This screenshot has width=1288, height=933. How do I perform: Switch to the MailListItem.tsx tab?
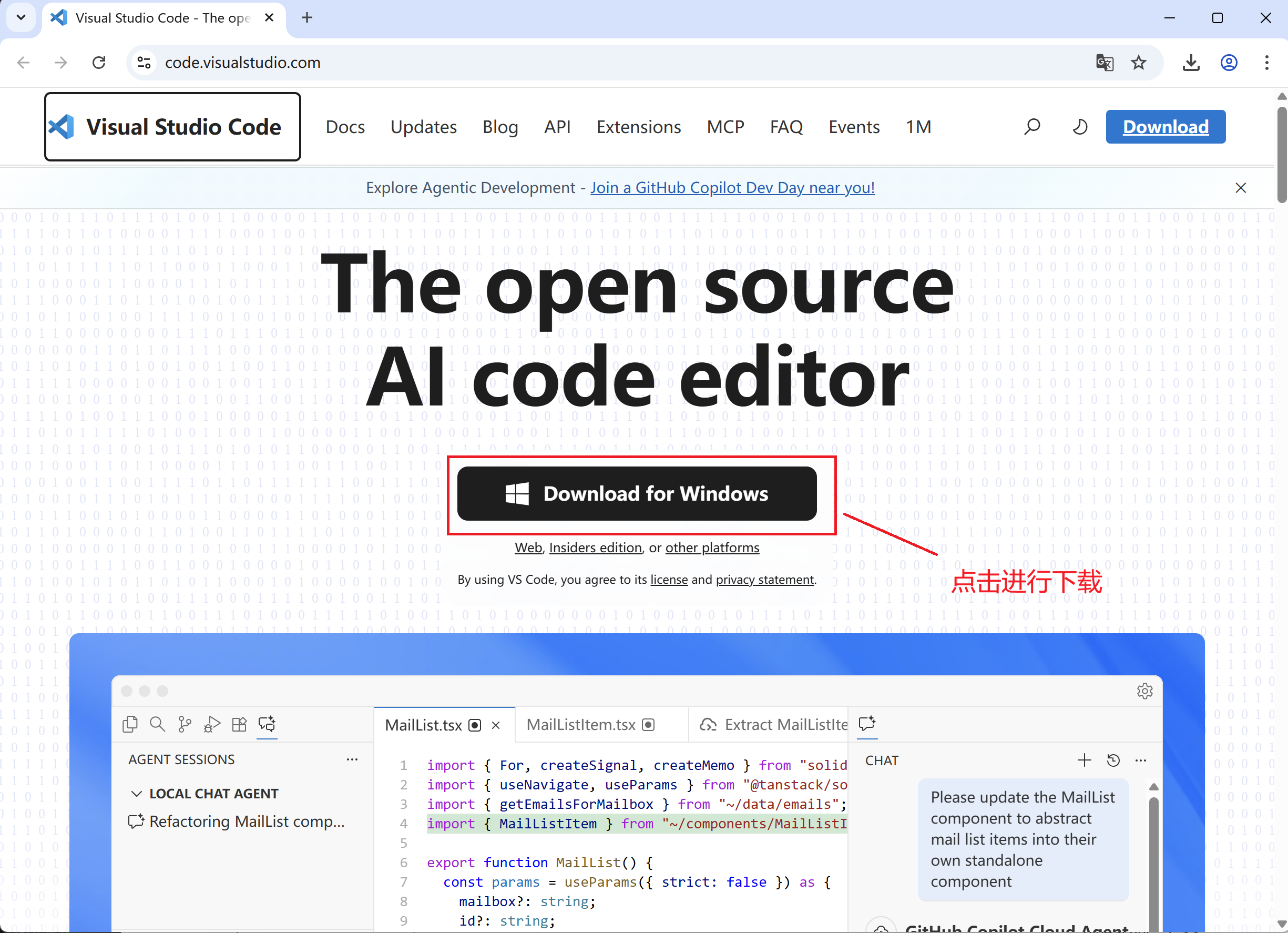coord(580,724)
